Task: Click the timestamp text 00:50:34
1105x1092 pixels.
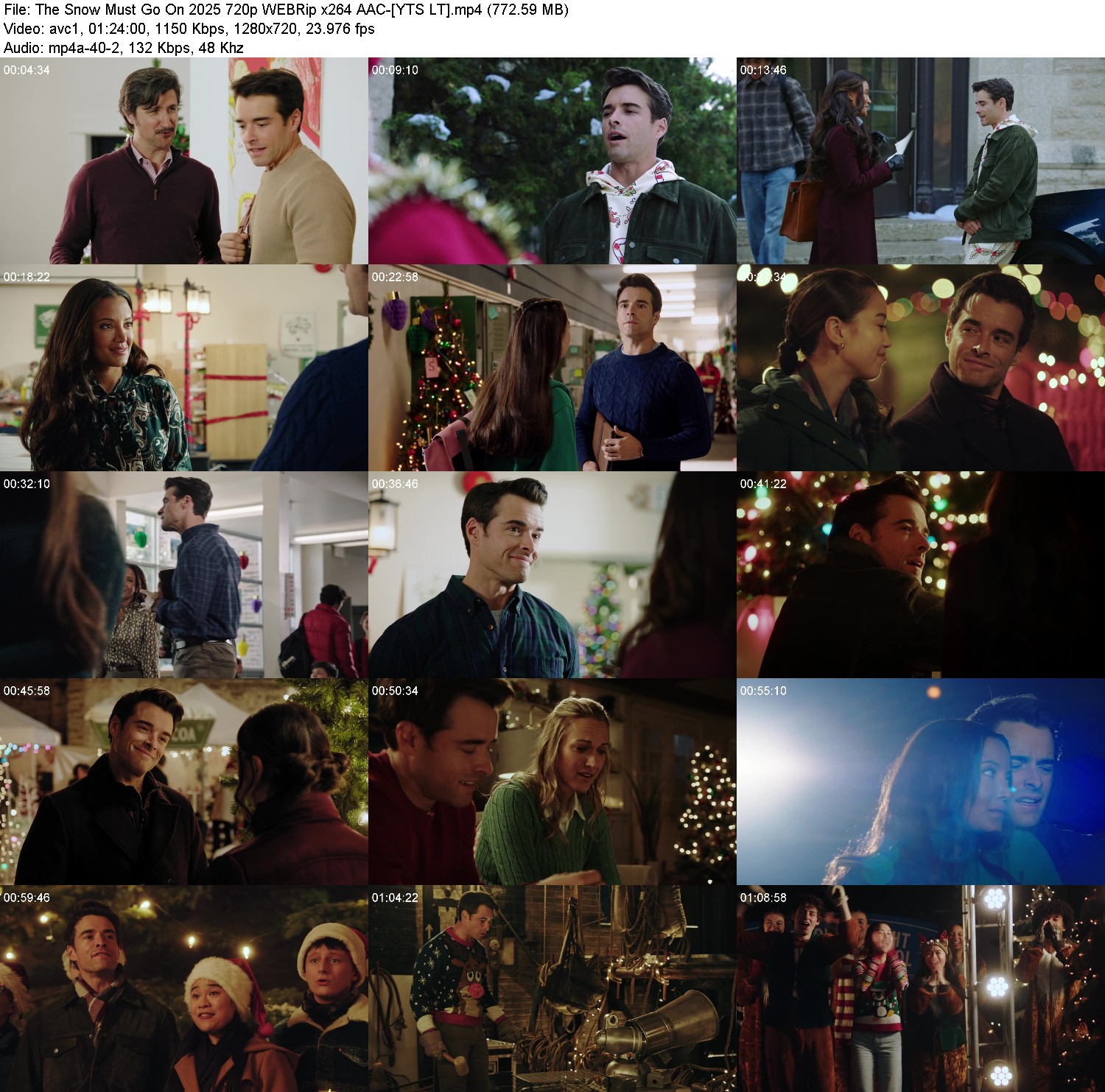Action: 395,691
